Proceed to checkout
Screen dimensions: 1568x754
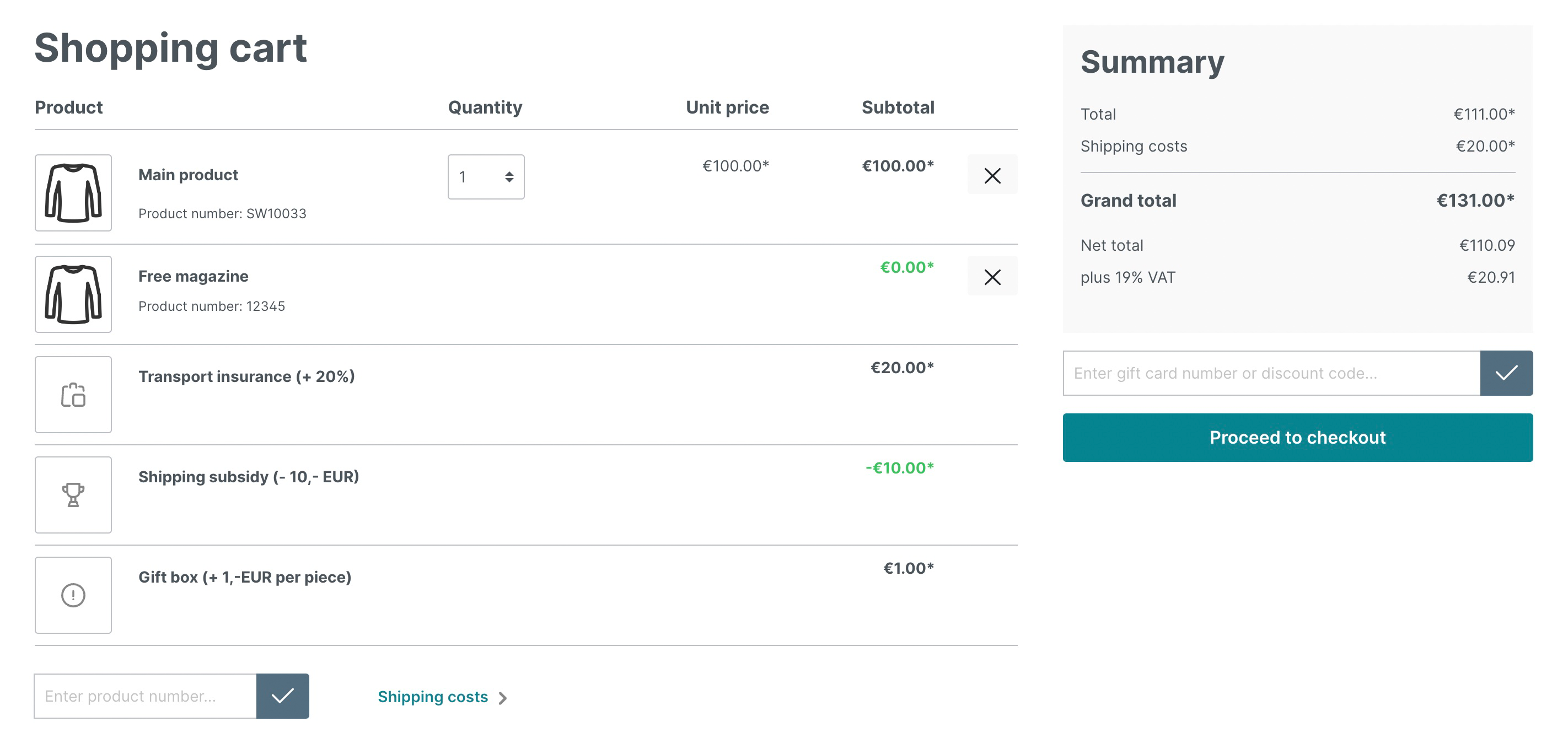pyautogui.click(x=1298, y=437)
